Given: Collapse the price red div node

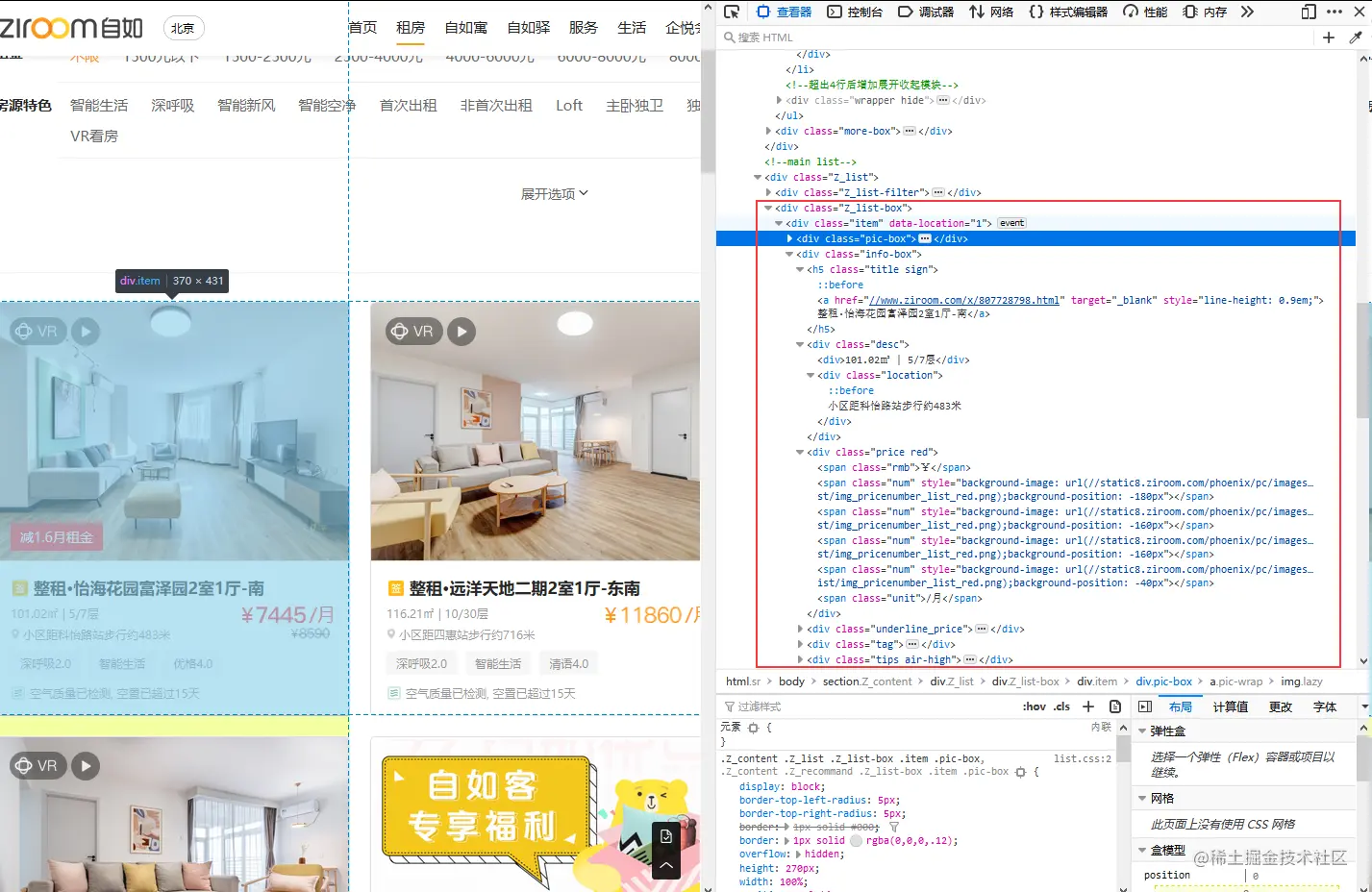Looking at the screenshot, I should point(800,452).
